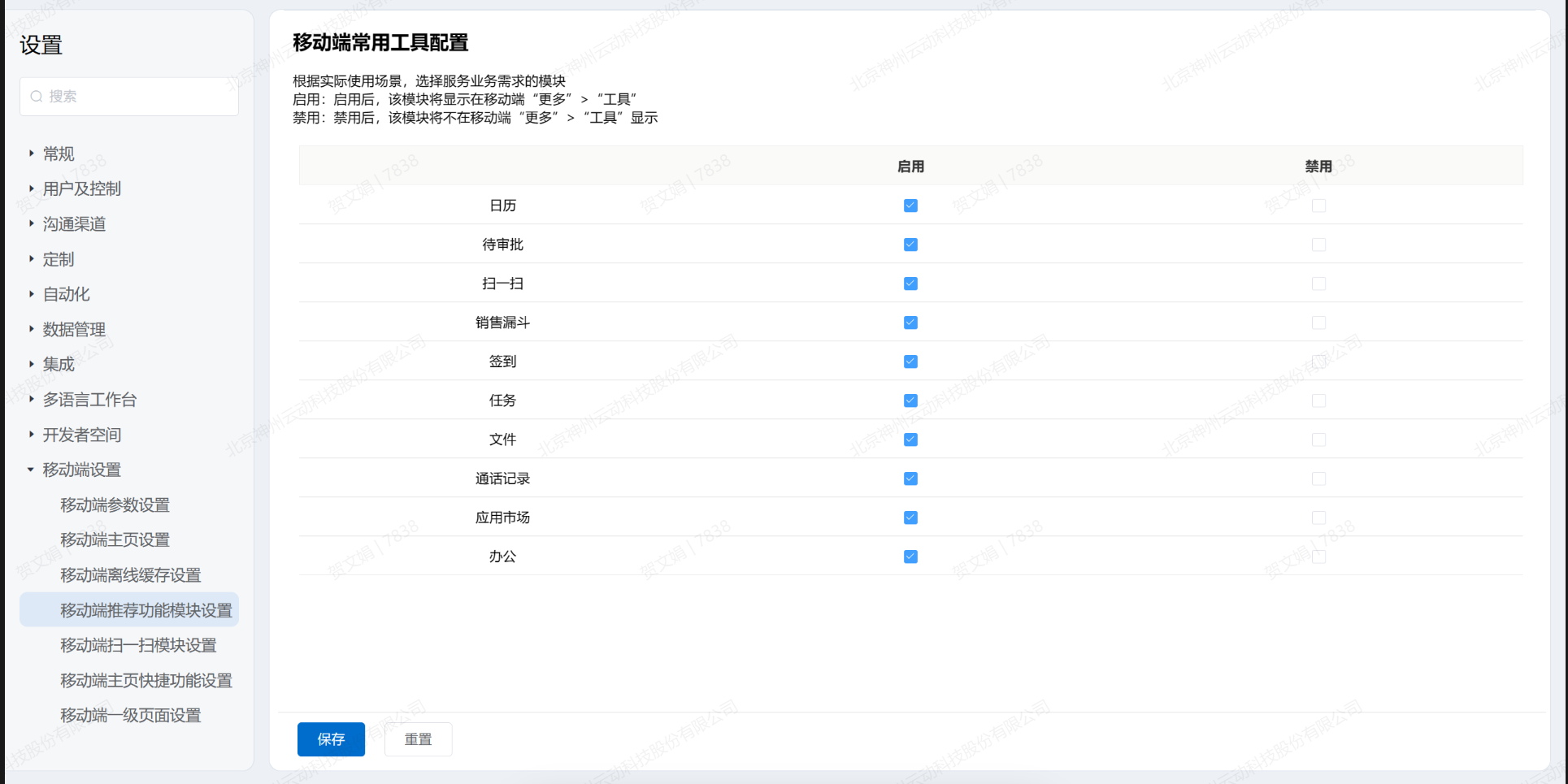Open 移动端参数设置 page

115,505
